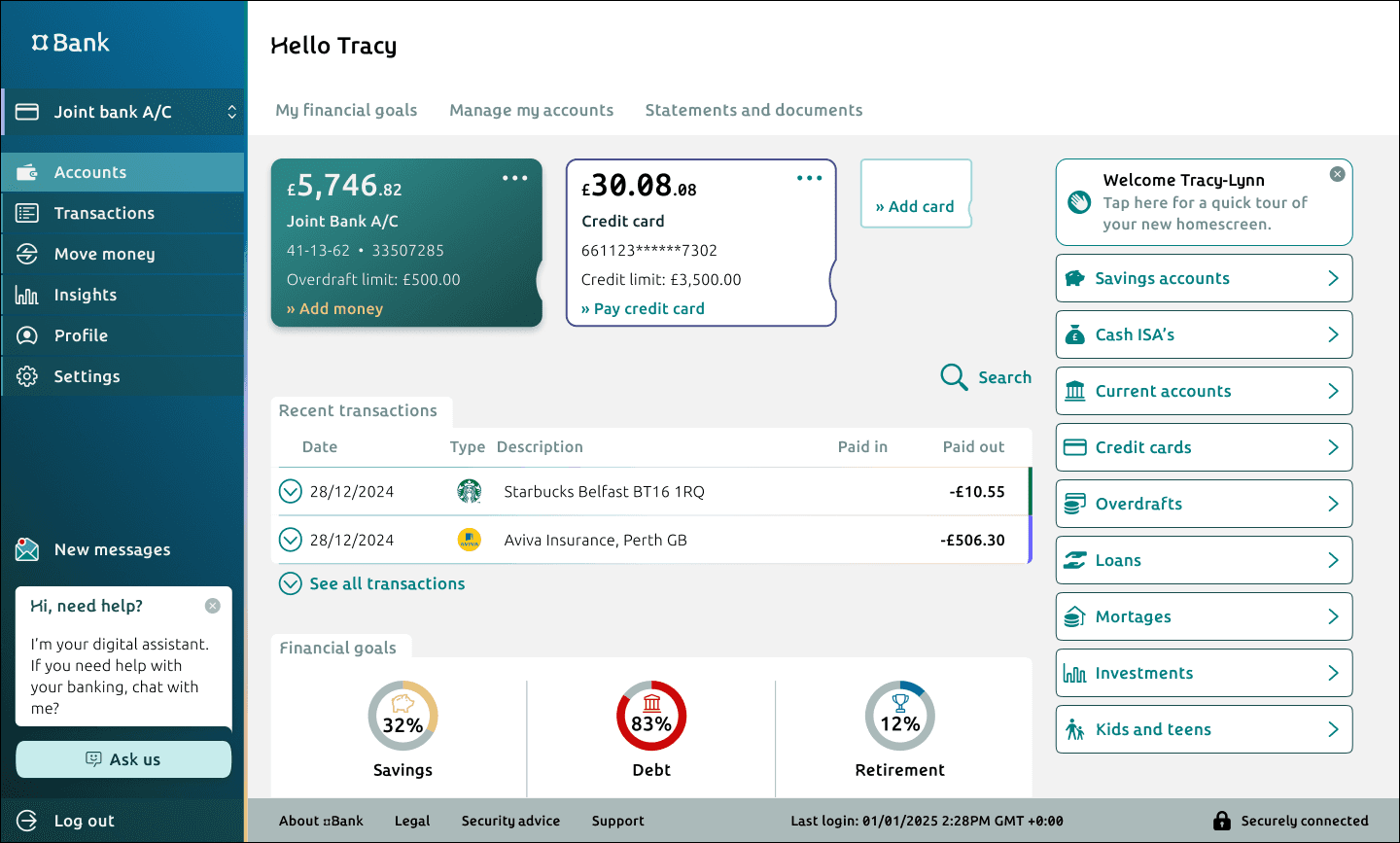Open three-dot menu on Credit card
The width and height of the screenshot is (1400, 843).
810,178
